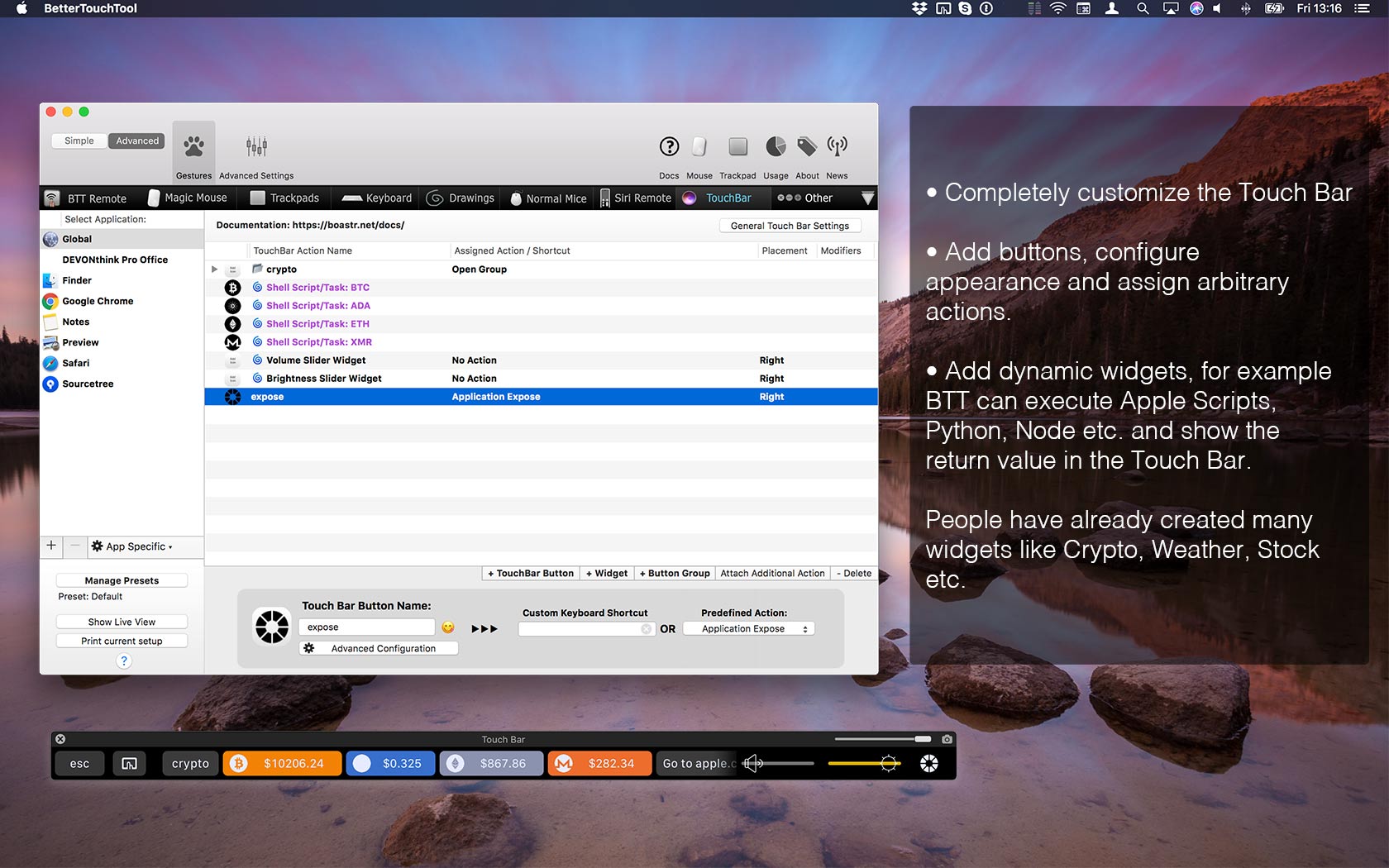Open the Predefined Action dropdown

coord(748,628)
